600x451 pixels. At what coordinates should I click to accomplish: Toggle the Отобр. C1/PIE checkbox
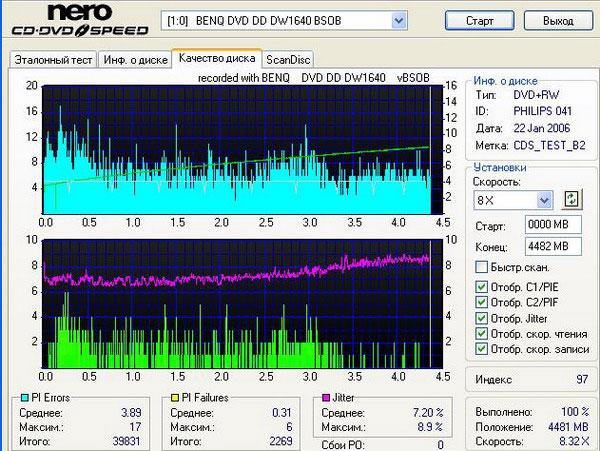(481, 287)
